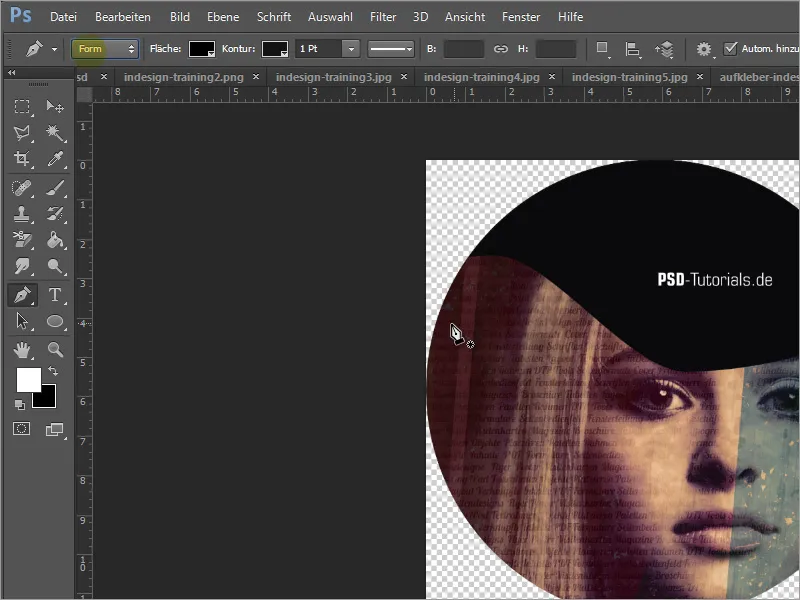The image size is (800, 600).
Task: Select the Type tool
Action: pos(55,295)
